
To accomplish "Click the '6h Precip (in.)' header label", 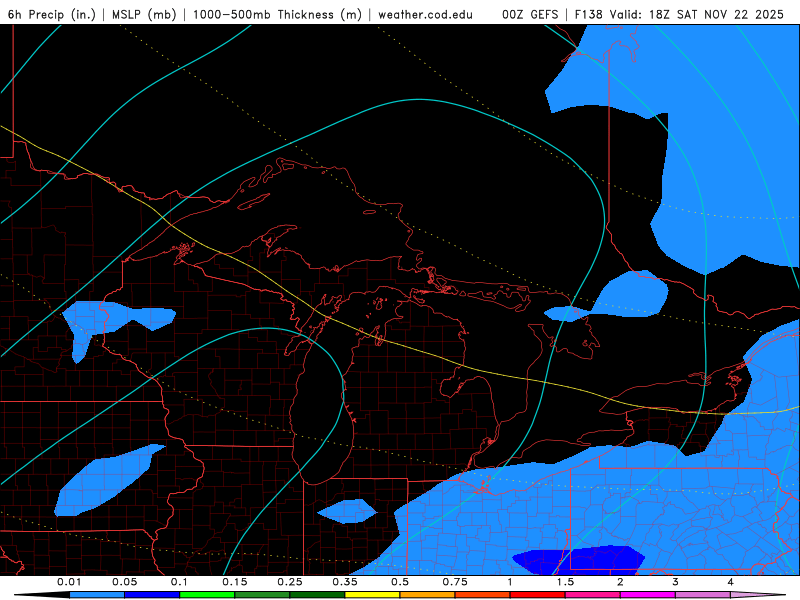I will click(52, 14).
